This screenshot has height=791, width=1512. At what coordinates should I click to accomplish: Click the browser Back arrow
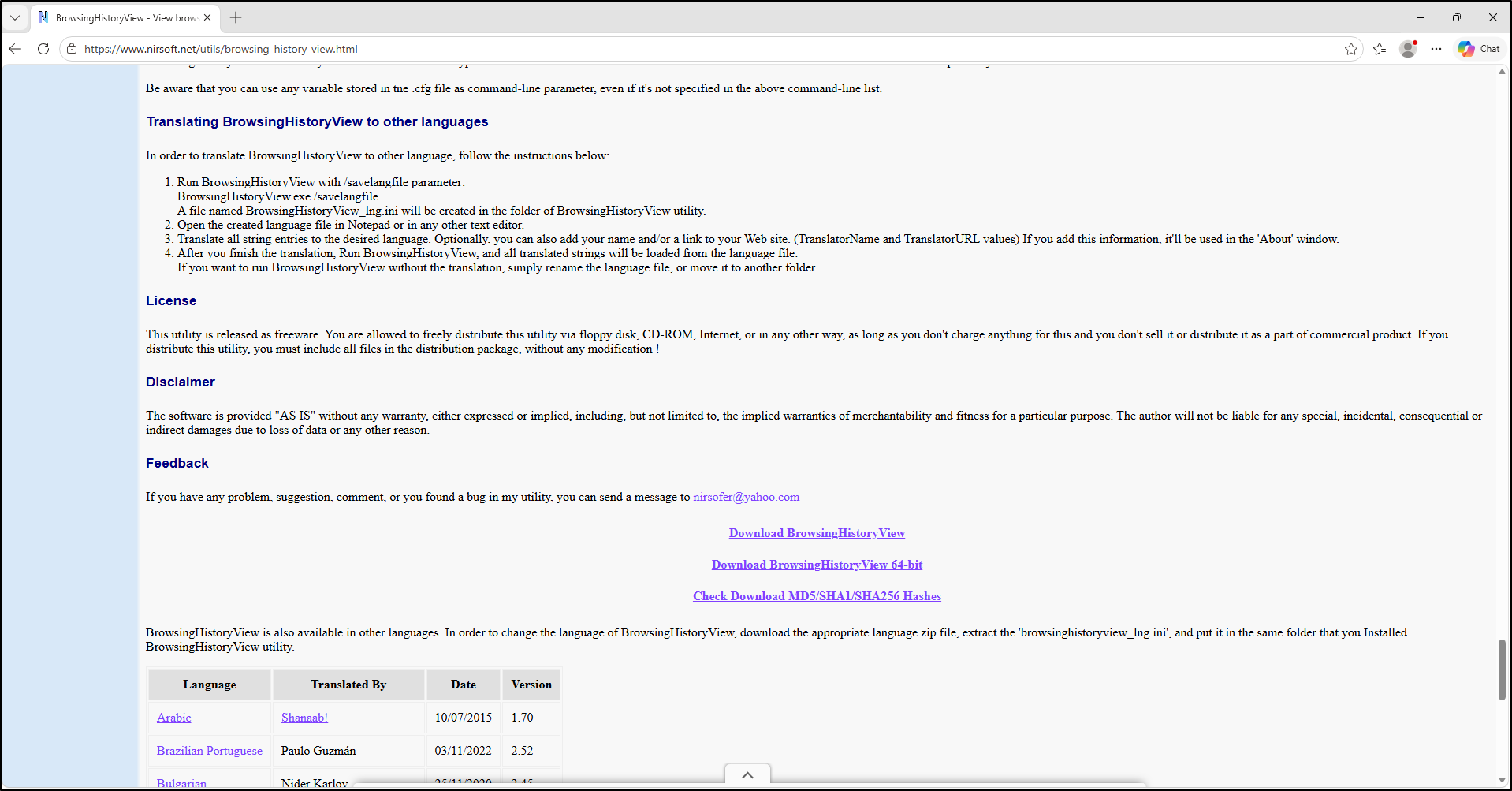(15, 49)
